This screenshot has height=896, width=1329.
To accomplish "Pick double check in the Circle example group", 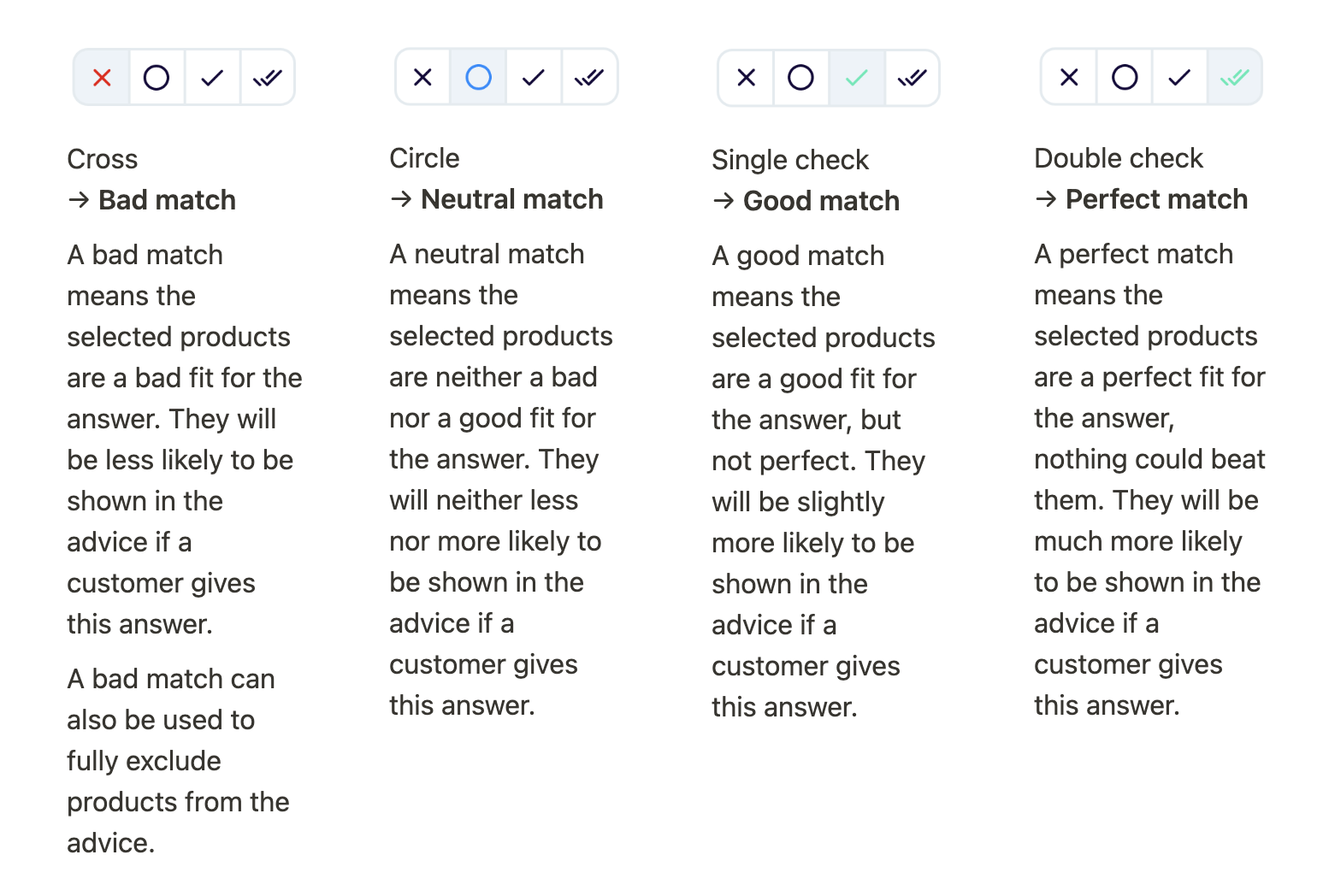I will point(589,77).
